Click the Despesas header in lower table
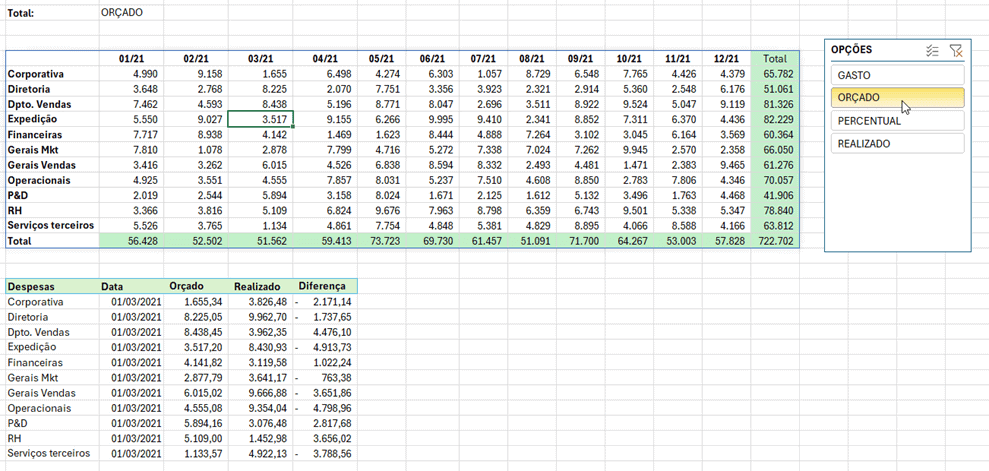989x471 pixels. 52,286
